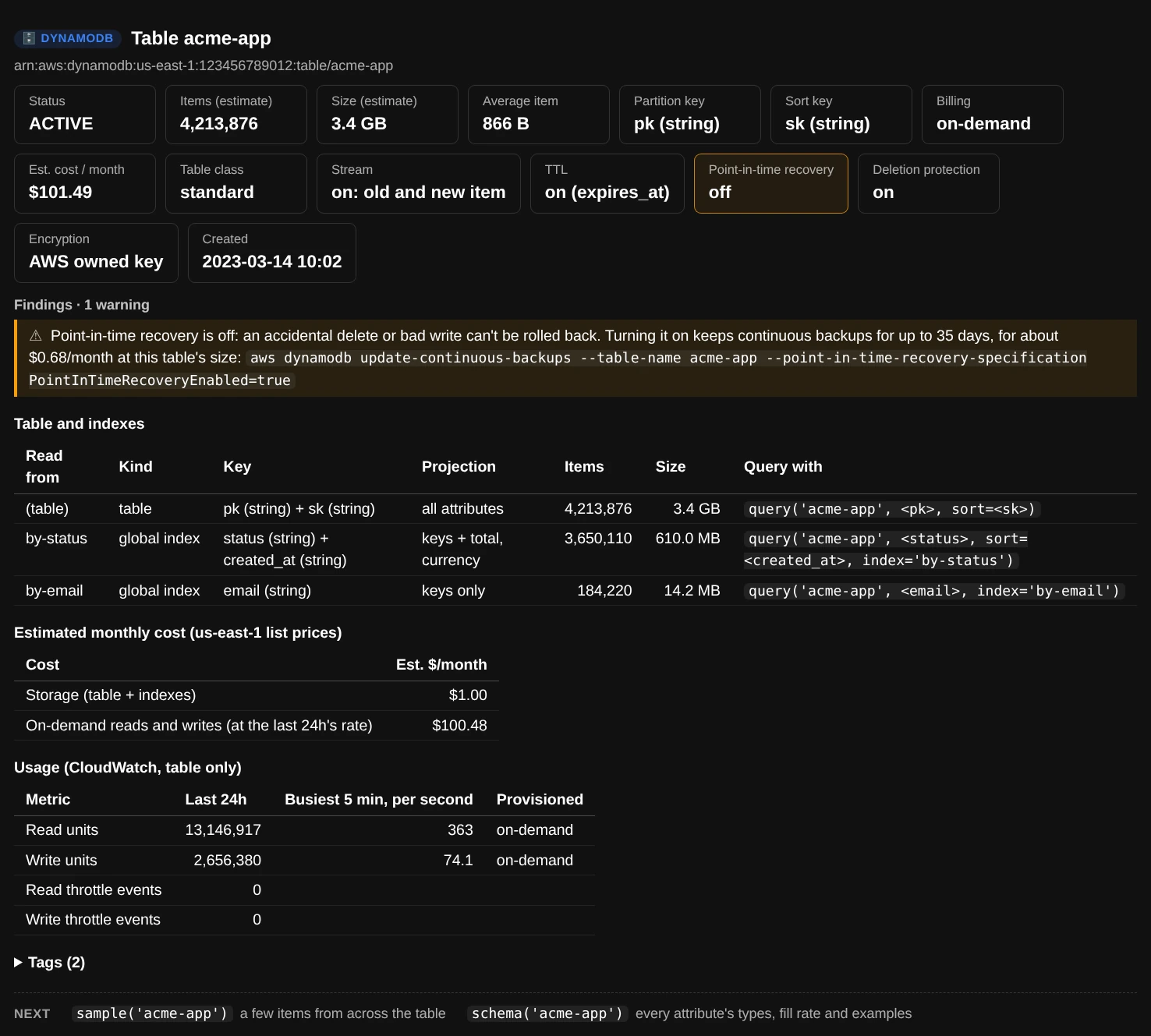
Task: Click the by-status index name
Action: (x=56, y=539)
